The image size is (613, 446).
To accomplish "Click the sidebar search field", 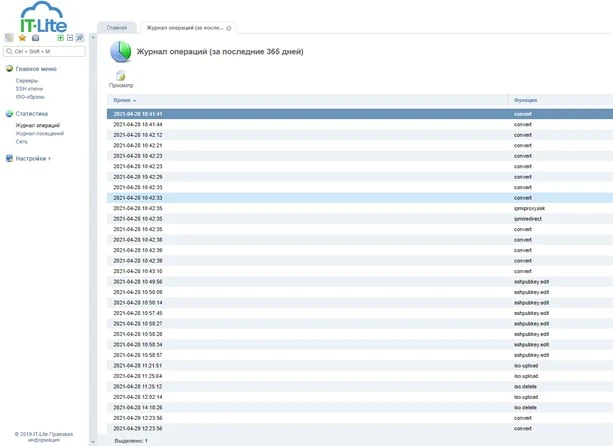I will click(x=46, y=51).
